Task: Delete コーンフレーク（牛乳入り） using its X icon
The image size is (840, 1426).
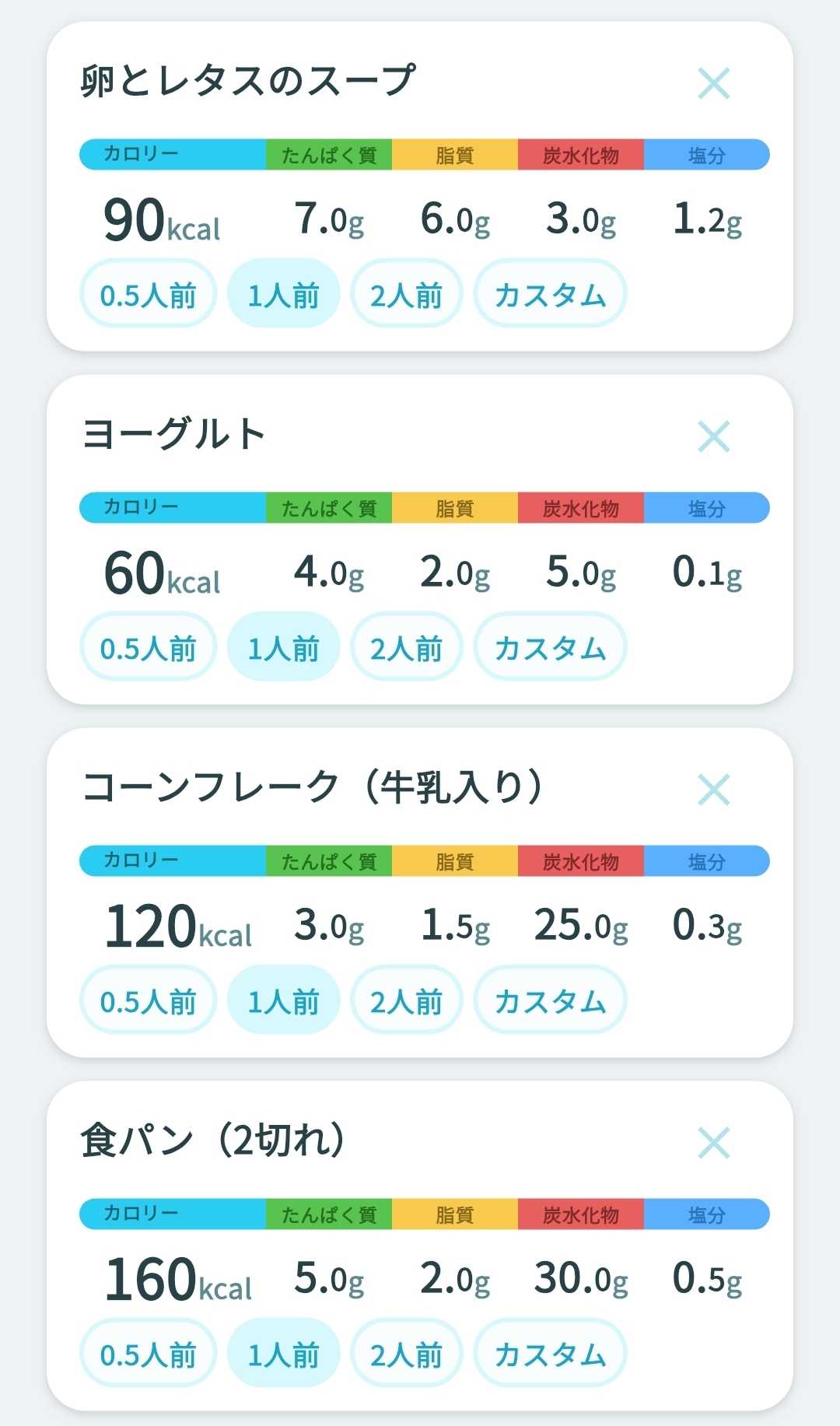Action: click(713, 790)
